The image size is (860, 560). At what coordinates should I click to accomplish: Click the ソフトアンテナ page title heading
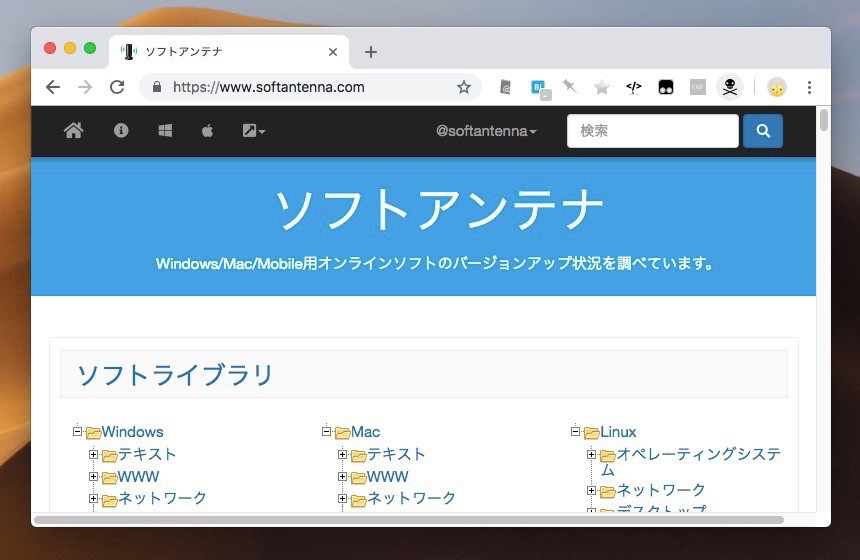pos(439,209)
